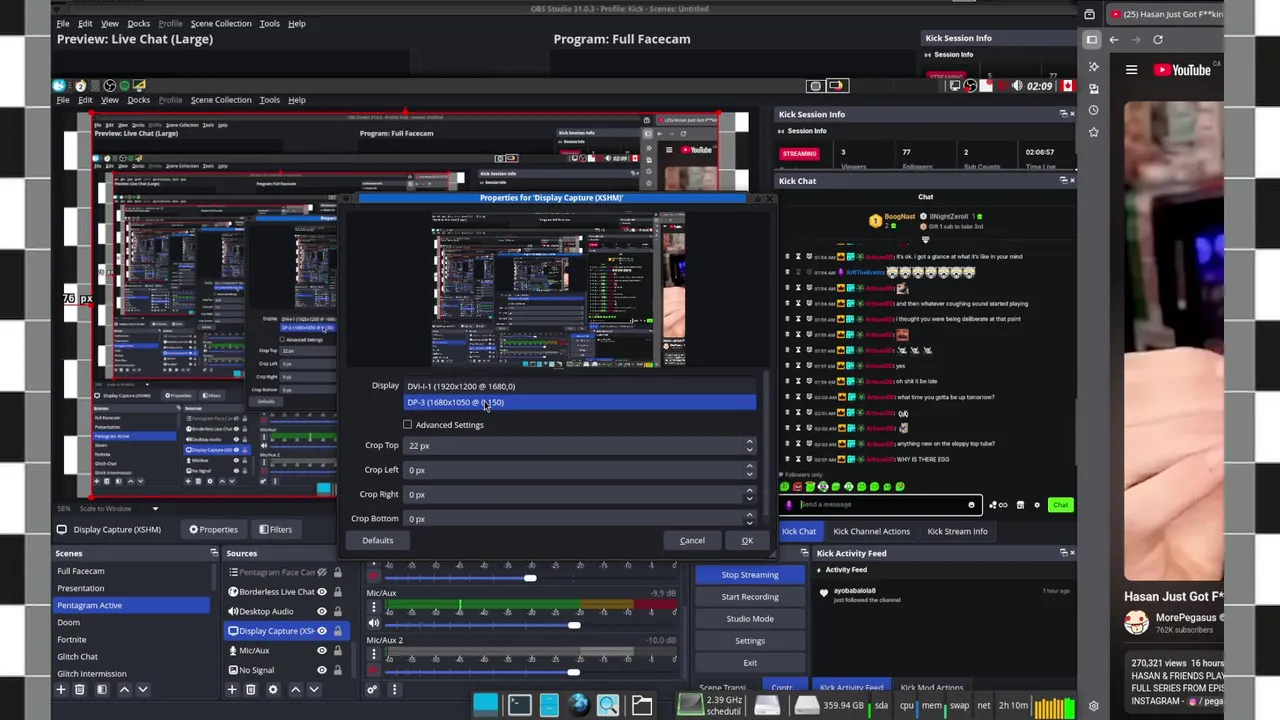Open advanced audio properties gears icon in mixer
This screenshot has height=720, width=1280.
pyautogui.click(x=372, y=689)
